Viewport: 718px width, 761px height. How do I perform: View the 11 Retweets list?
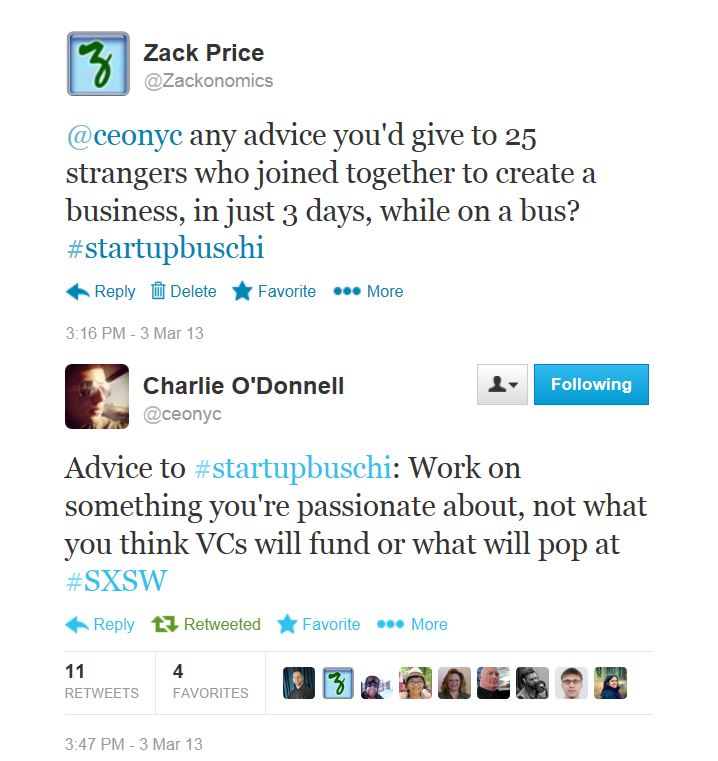click(102, 682)
